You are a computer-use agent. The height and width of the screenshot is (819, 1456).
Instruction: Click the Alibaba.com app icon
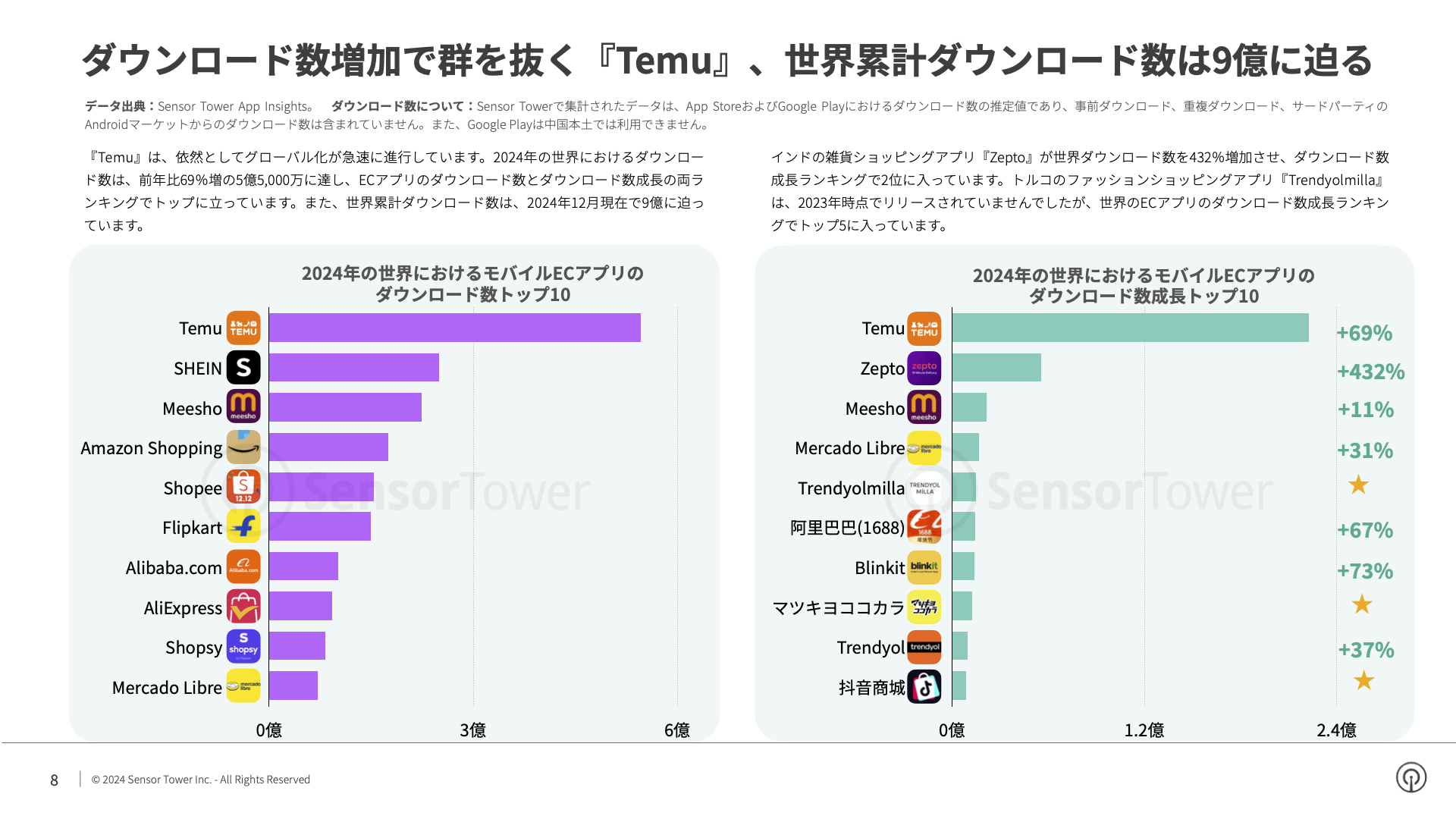(243, 567)
